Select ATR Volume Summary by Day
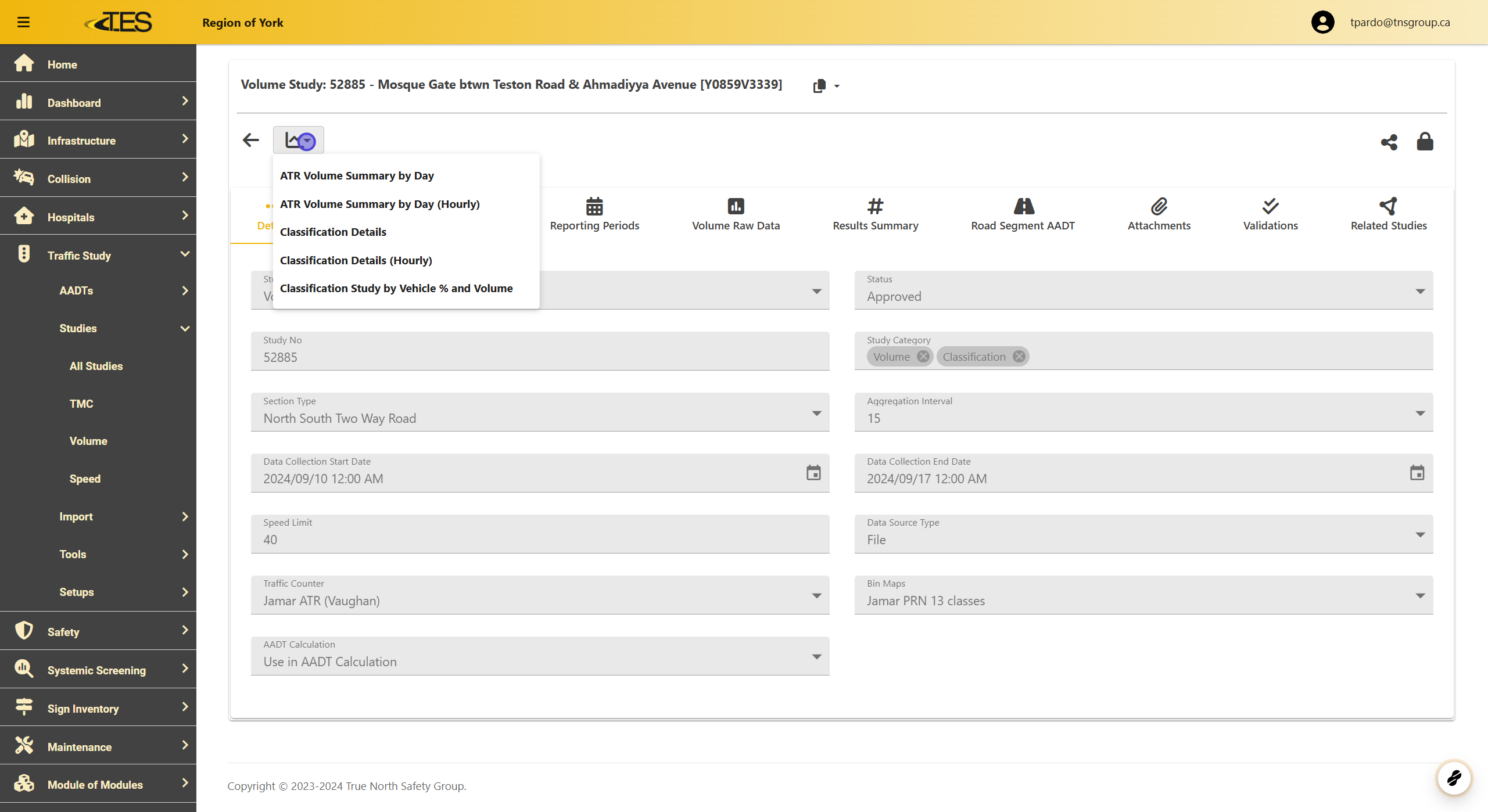The image size is (1488, 812). pos(357,175)
